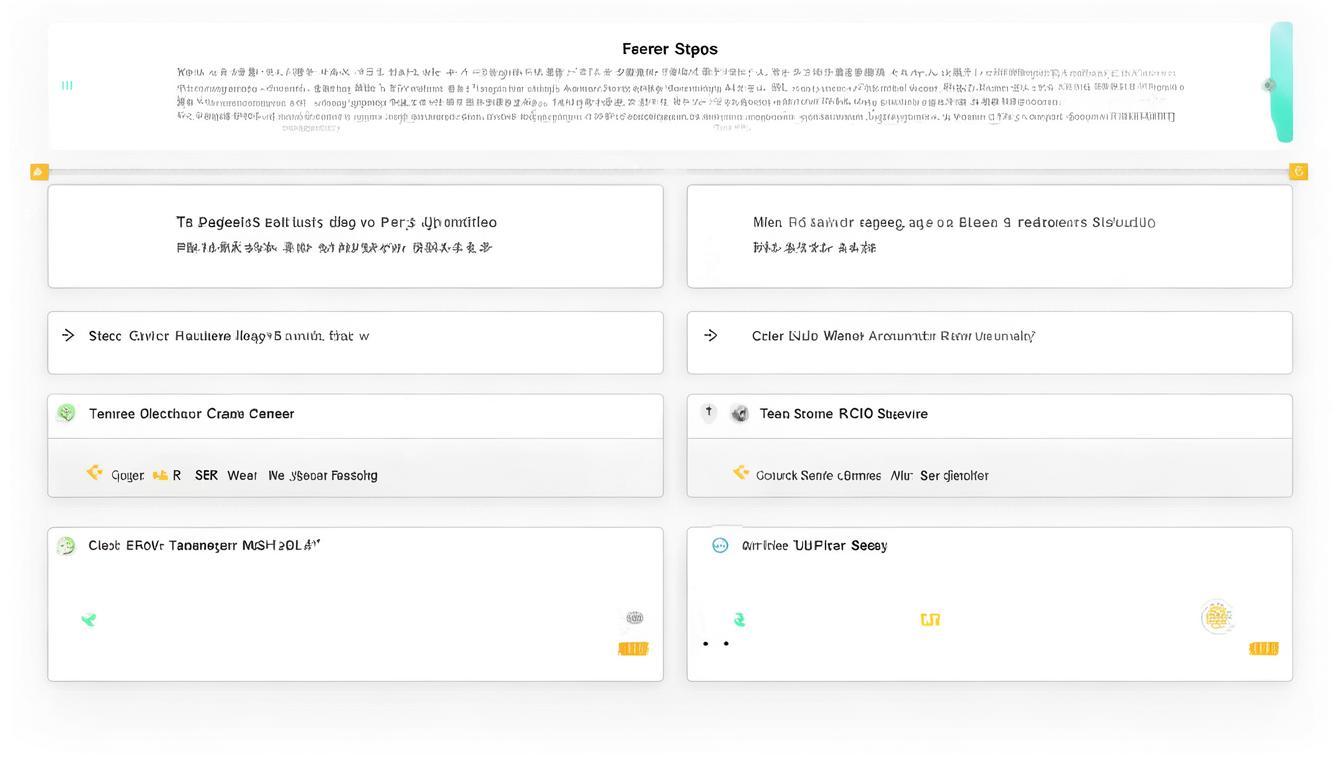Image resolution: width=1344 pixels, height=768 pixels.
Task: Select SER in the card footer menu
Action: coord(207,475)
